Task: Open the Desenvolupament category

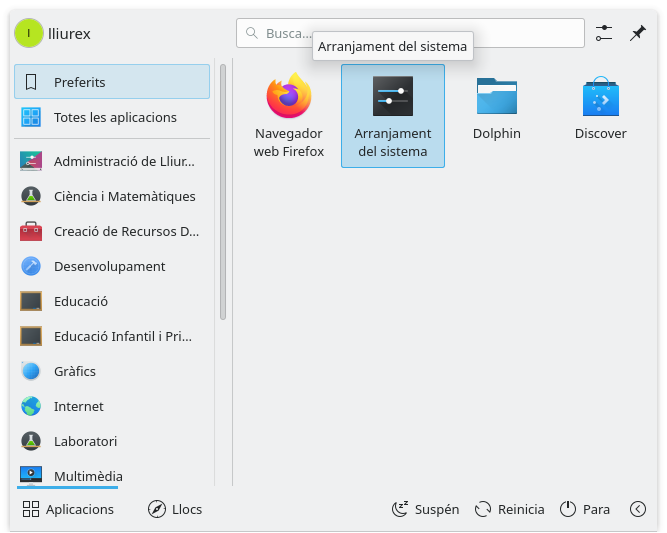Action: click(x=112, y=266)
